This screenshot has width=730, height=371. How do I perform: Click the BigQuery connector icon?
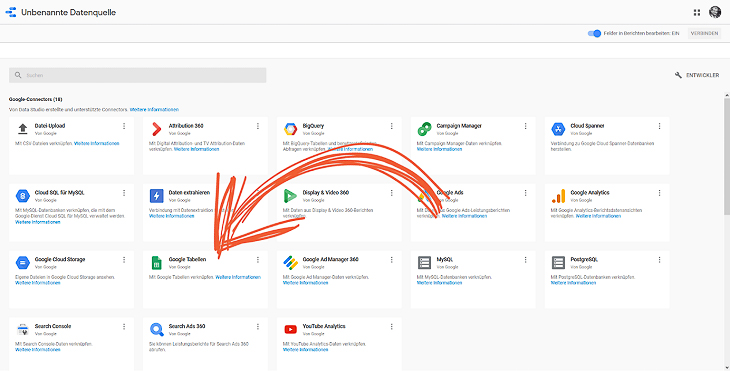tap(291, 129)
